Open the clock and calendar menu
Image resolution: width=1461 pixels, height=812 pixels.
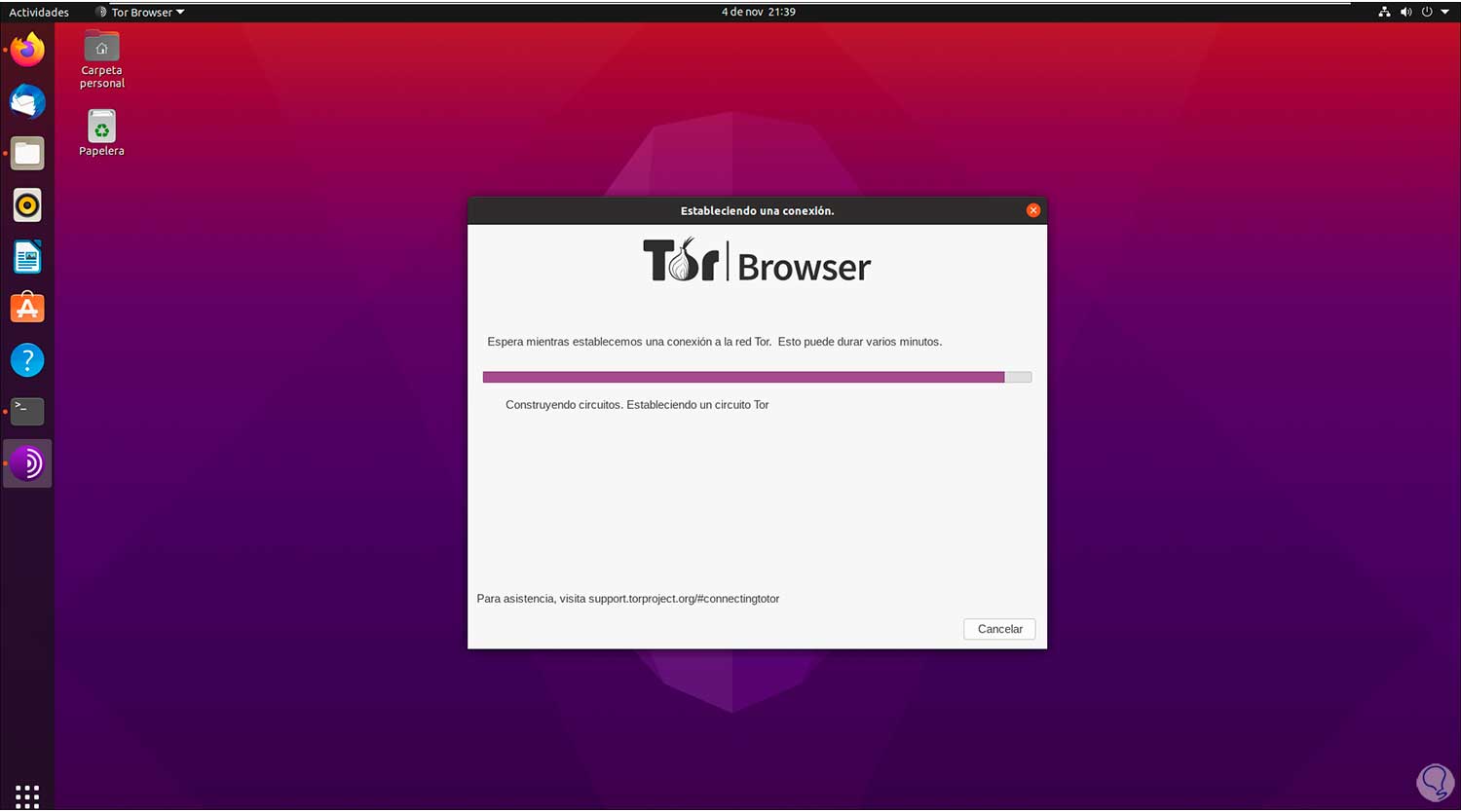pyautogui.click(x=758, y=12)
